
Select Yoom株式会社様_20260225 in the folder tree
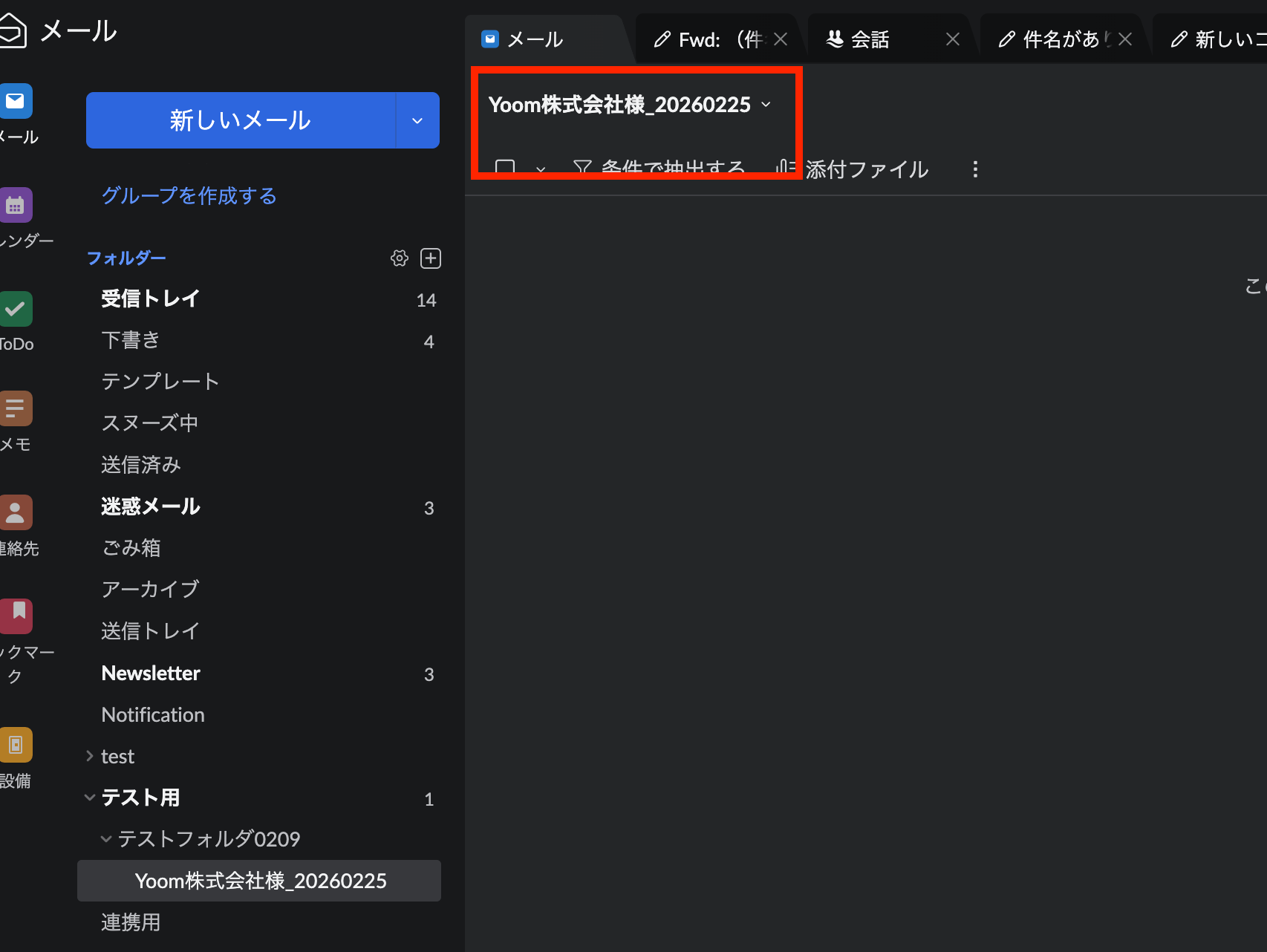pyautogui.click(x=259, y=881)
